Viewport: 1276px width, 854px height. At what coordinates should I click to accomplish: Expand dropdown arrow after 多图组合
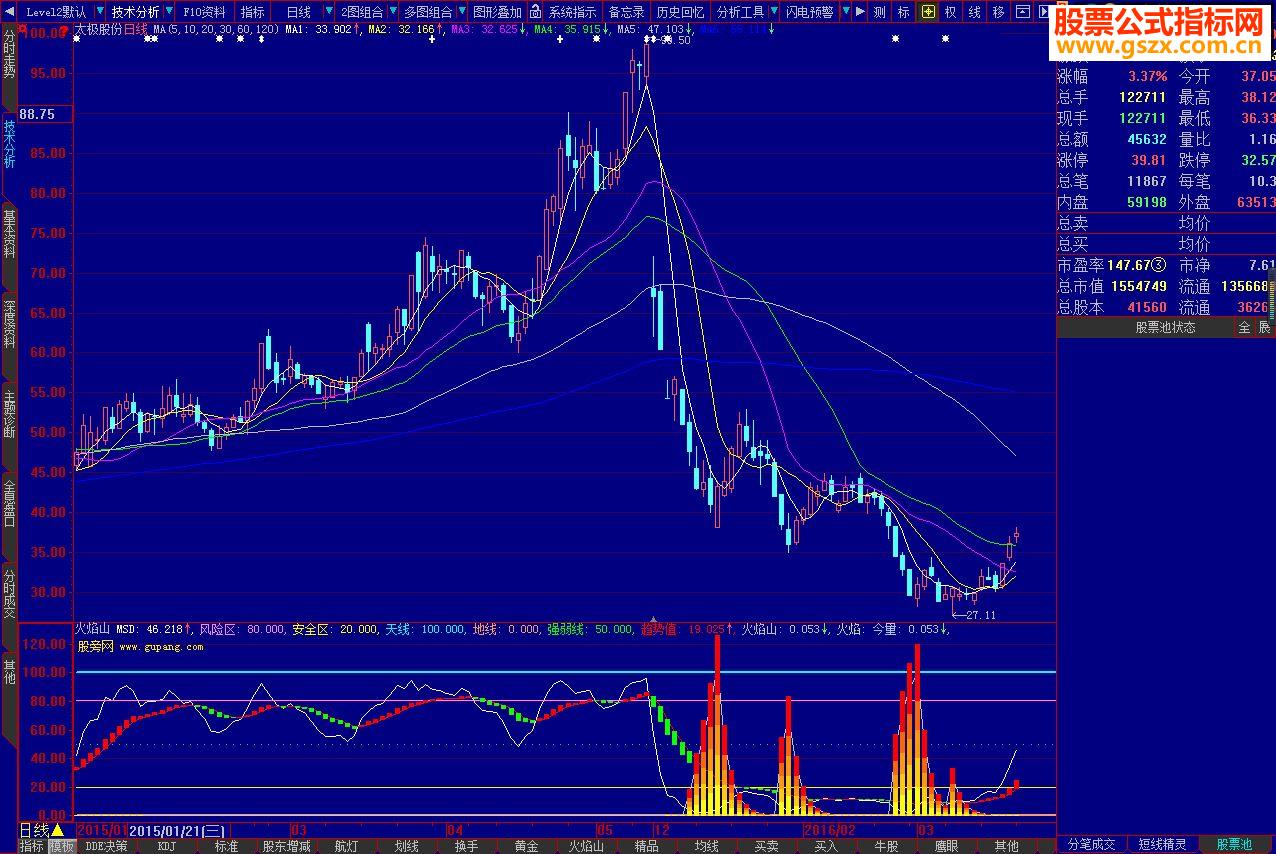pos(461,12)
